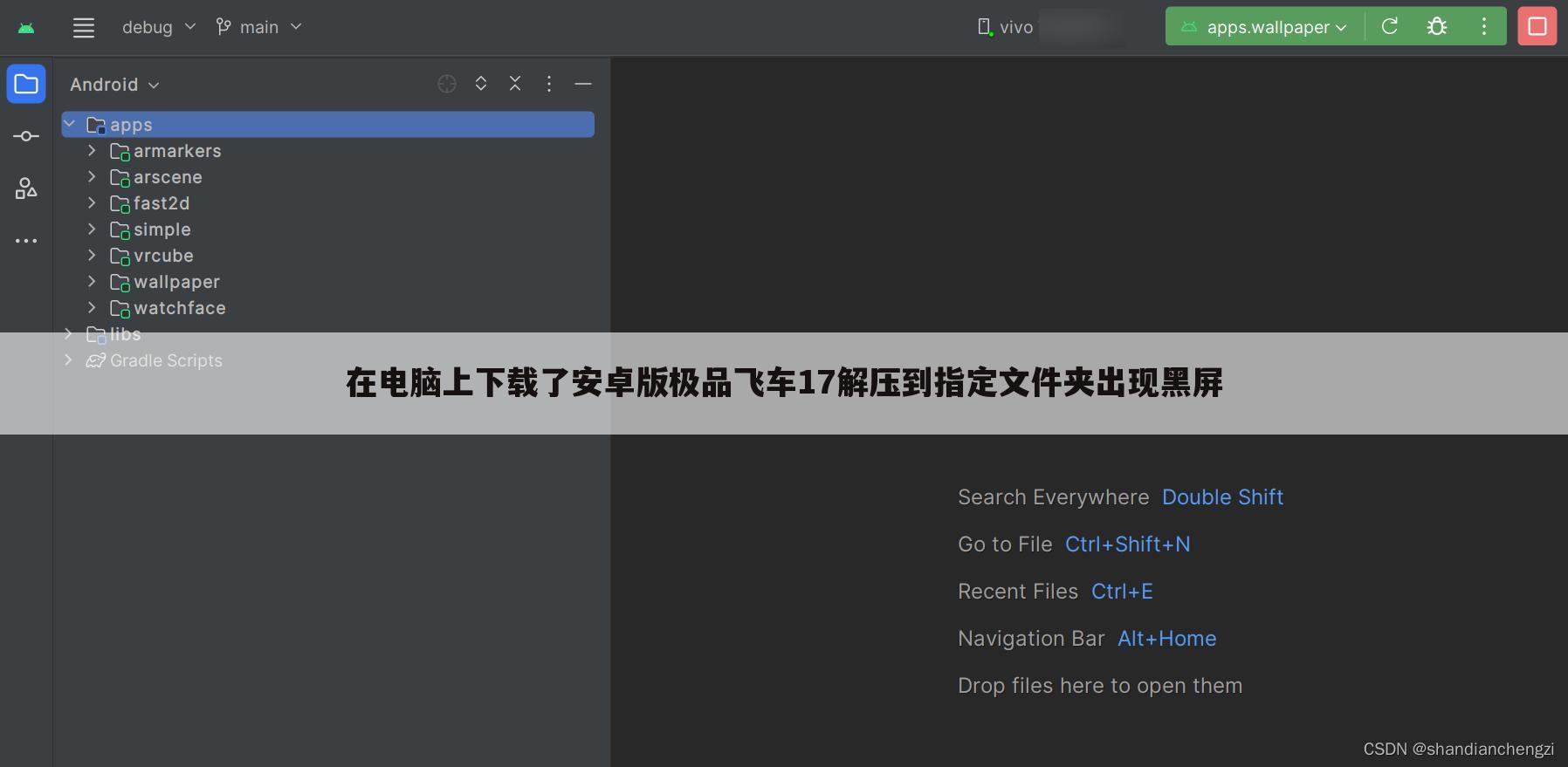The height and width of the screenshot is (767, 1568).
Task: Open the main hamburger menu
Action: pos(84,27)
